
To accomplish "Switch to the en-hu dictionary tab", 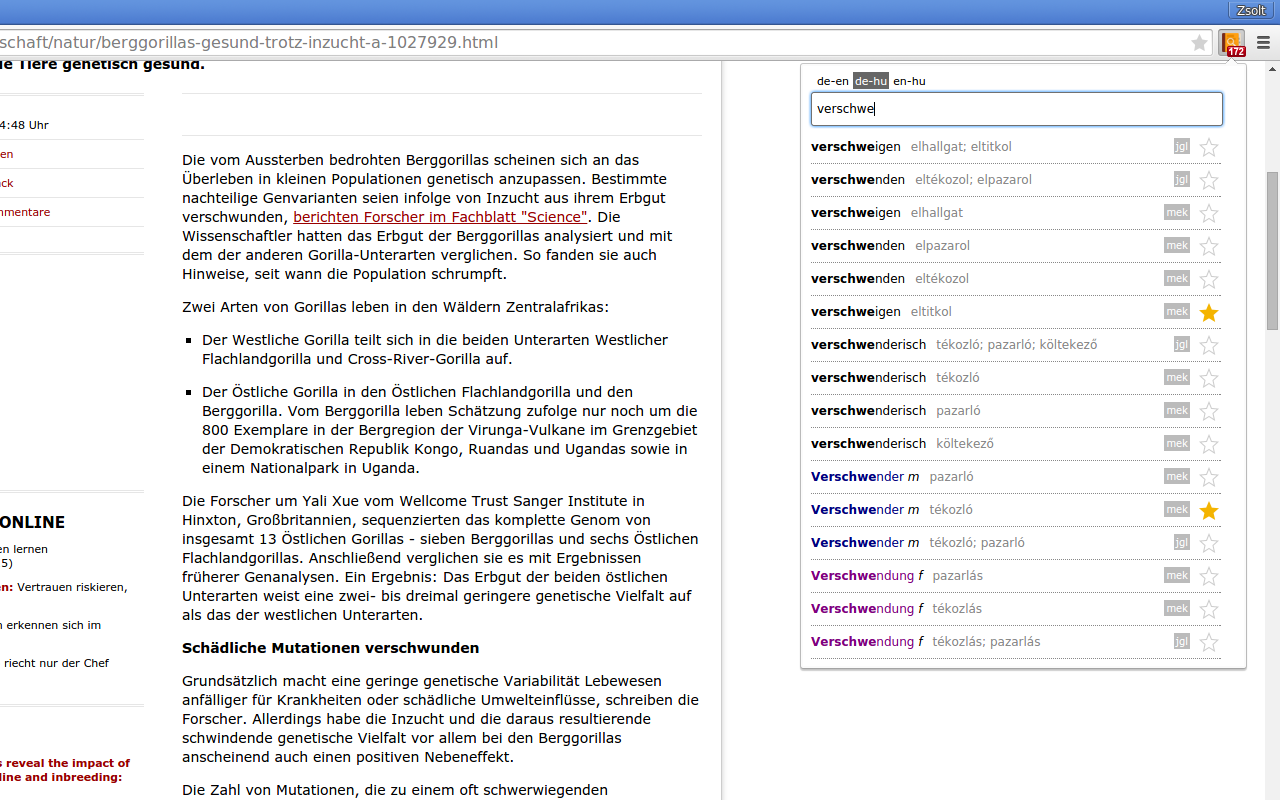I will coord(909,81).
